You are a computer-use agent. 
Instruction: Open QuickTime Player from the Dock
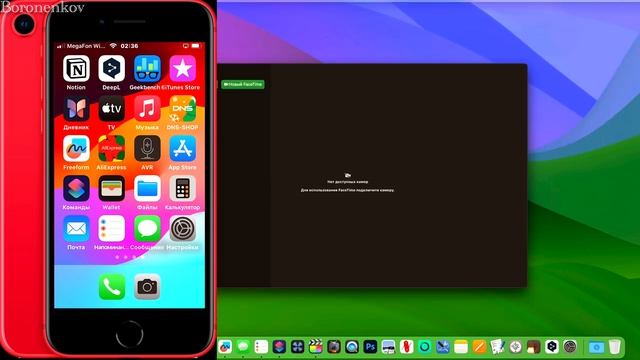tap(352, 347)
